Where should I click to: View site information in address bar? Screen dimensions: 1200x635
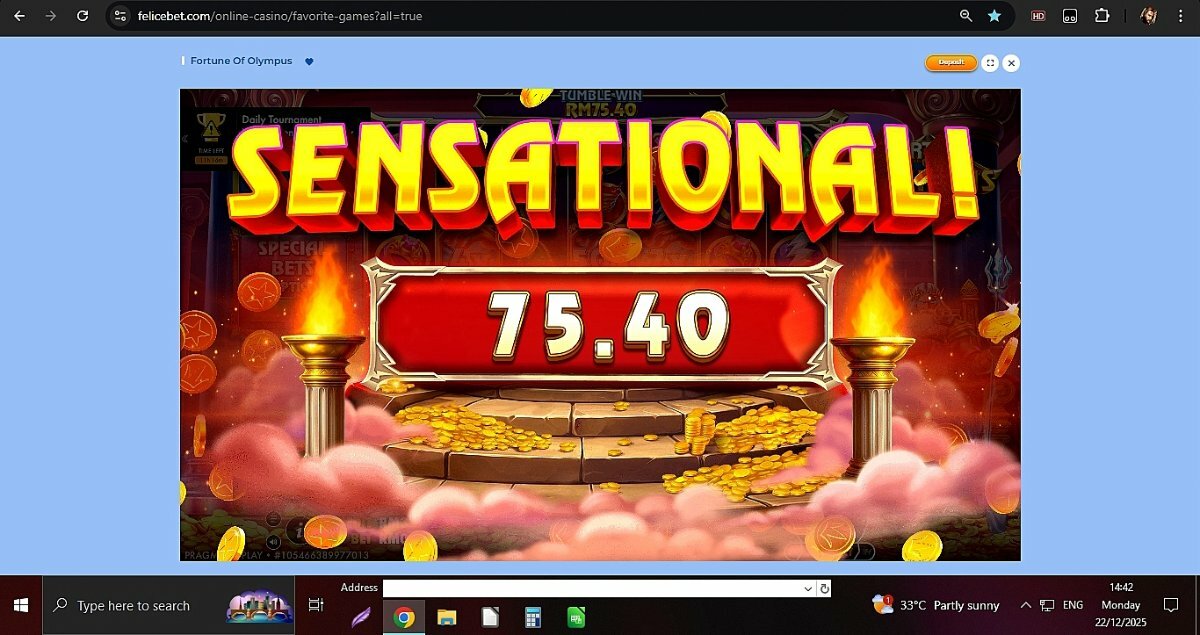[x=120, y=16]
